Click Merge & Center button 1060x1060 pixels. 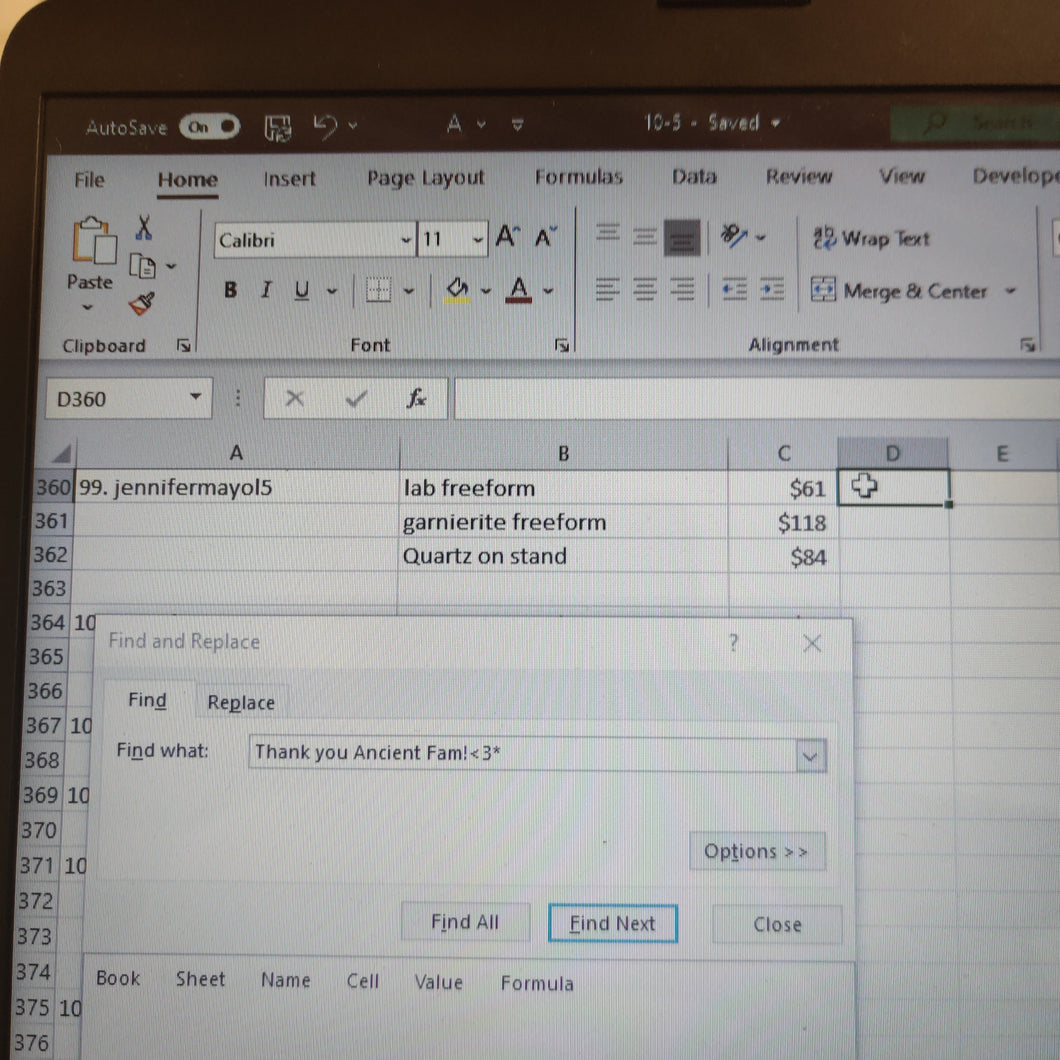899,291
